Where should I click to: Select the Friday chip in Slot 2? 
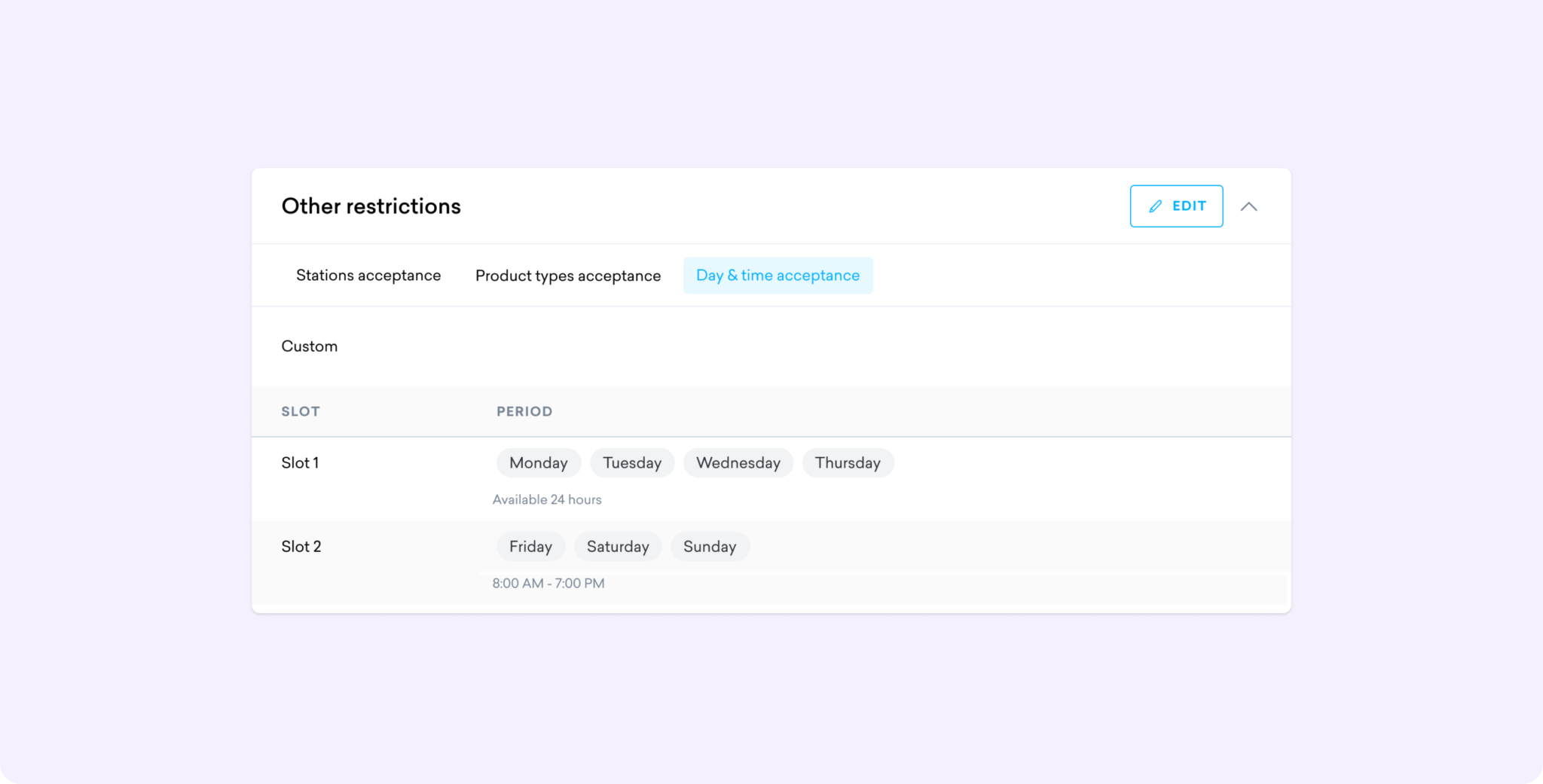[530, 546]
